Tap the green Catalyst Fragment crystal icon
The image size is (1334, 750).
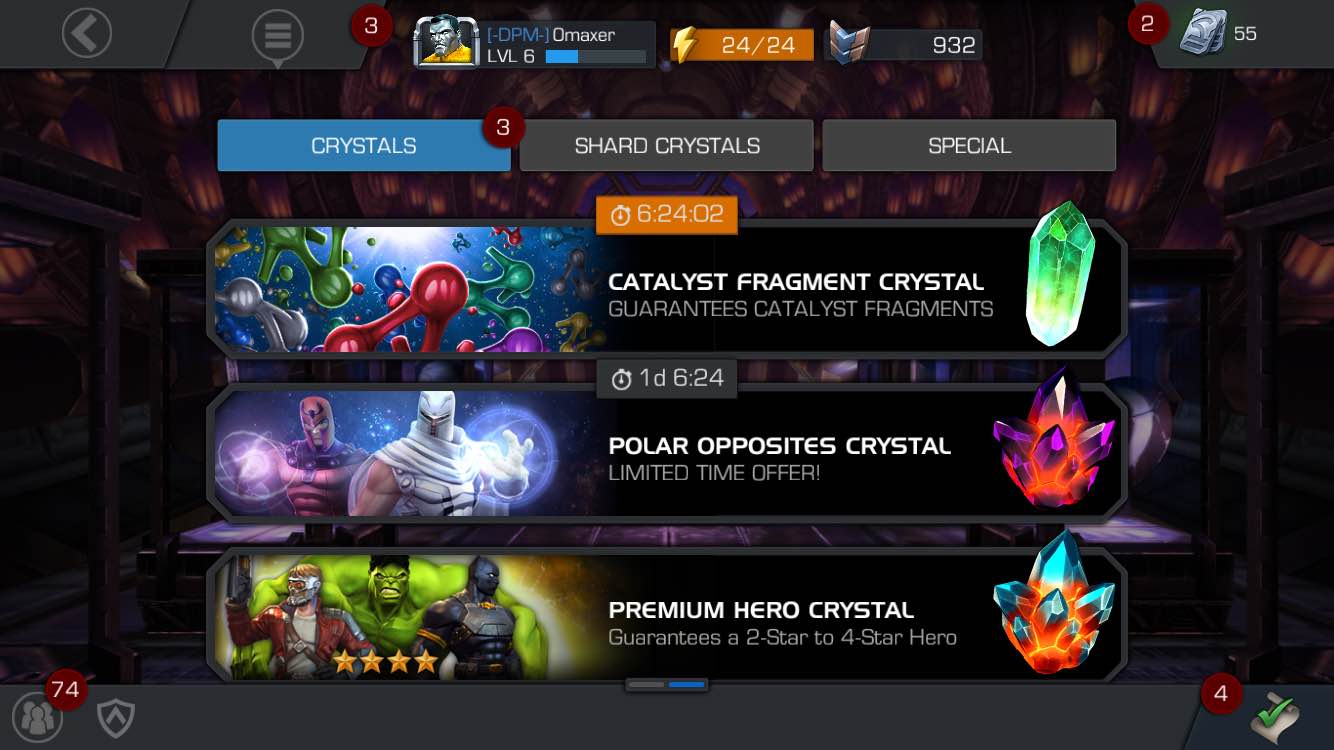1060,274
